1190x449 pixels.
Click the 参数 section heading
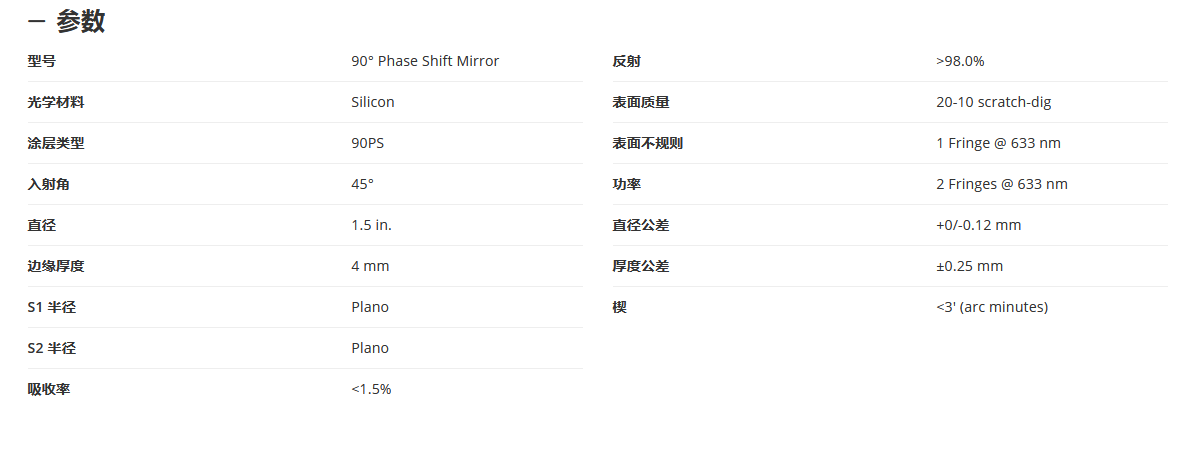point(80,22)
